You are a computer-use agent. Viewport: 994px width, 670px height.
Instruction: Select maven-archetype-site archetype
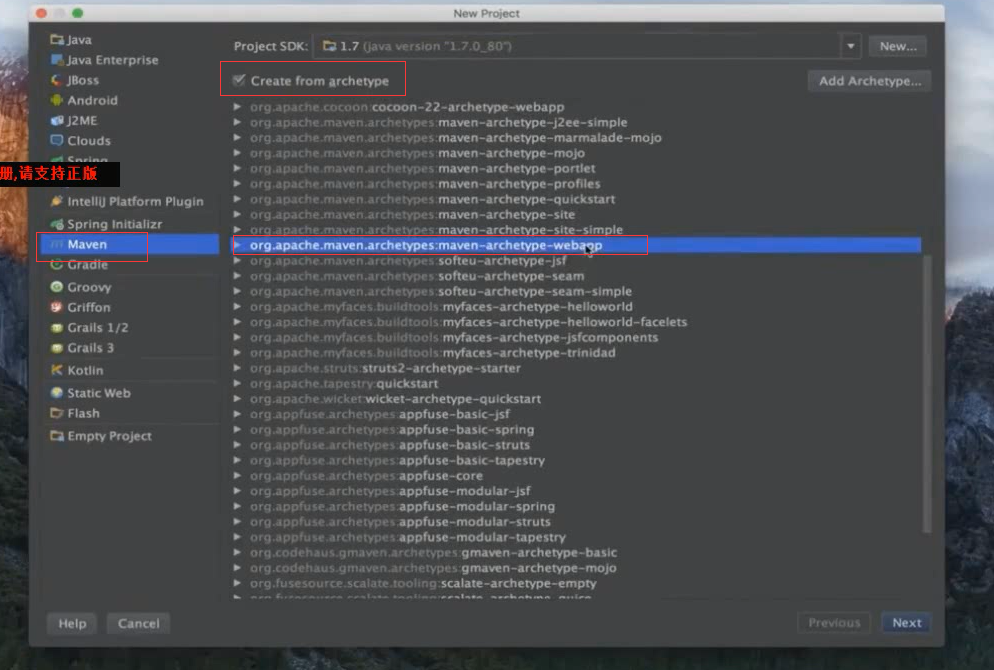pos(412,214)
